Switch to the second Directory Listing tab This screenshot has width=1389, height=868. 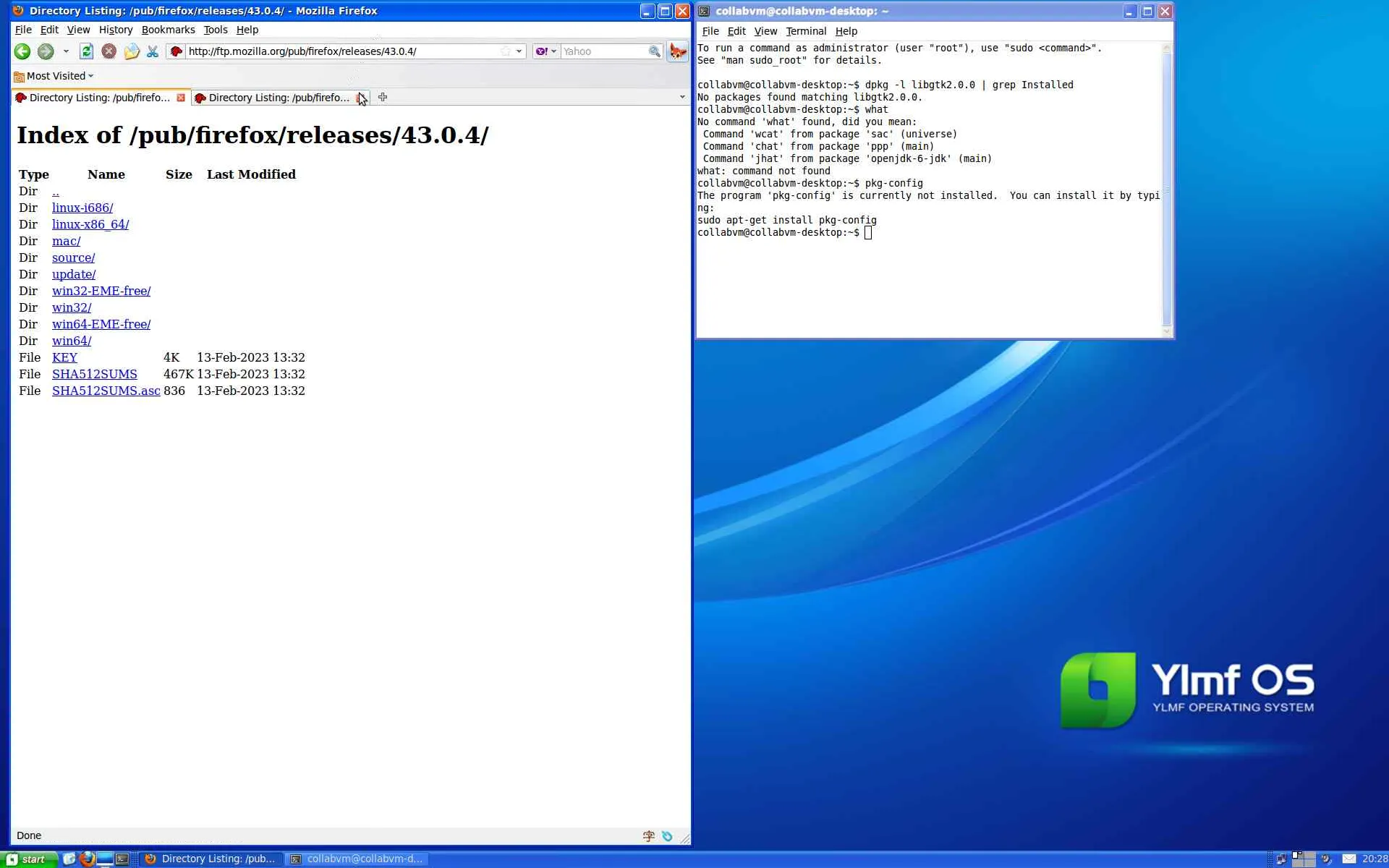[x=279, y=98]
